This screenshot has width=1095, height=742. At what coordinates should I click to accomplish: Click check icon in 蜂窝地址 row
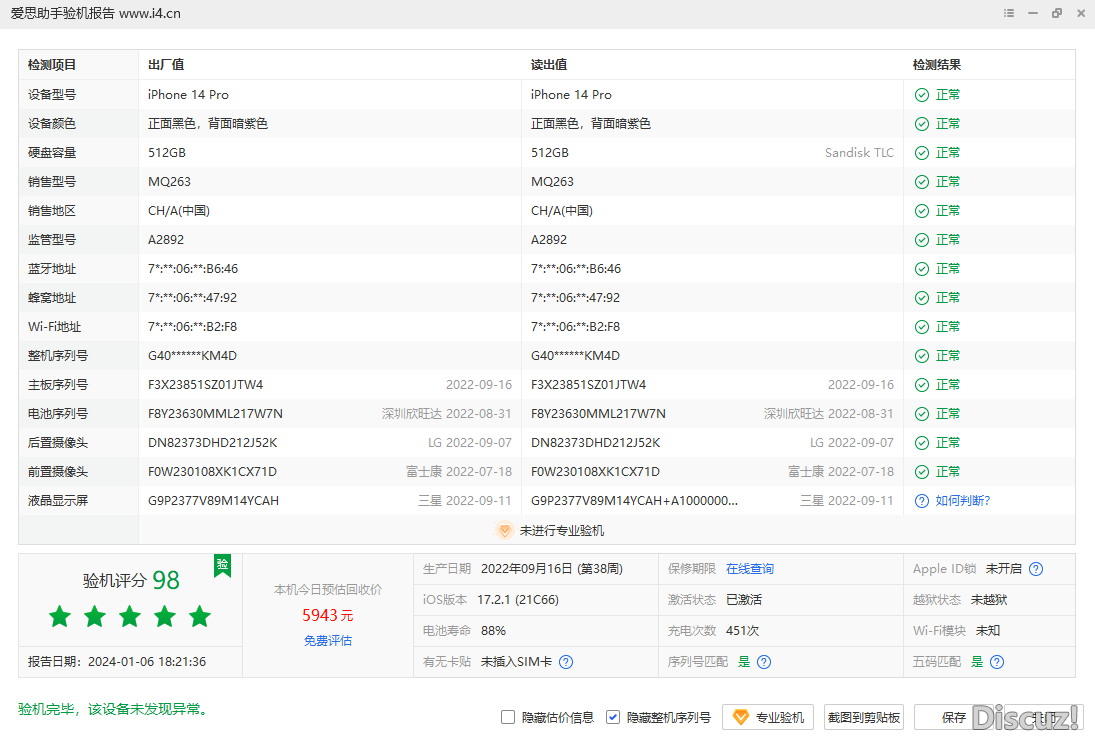click(922, 297)
